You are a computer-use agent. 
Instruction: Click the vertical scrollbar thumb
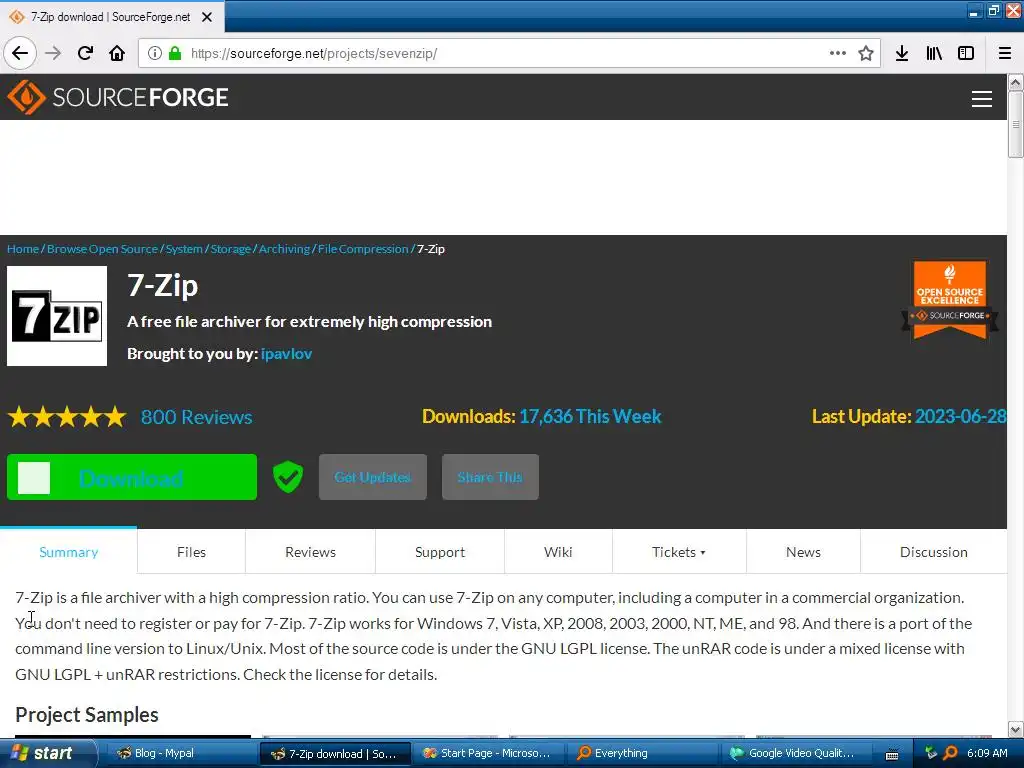point(1016,124)
